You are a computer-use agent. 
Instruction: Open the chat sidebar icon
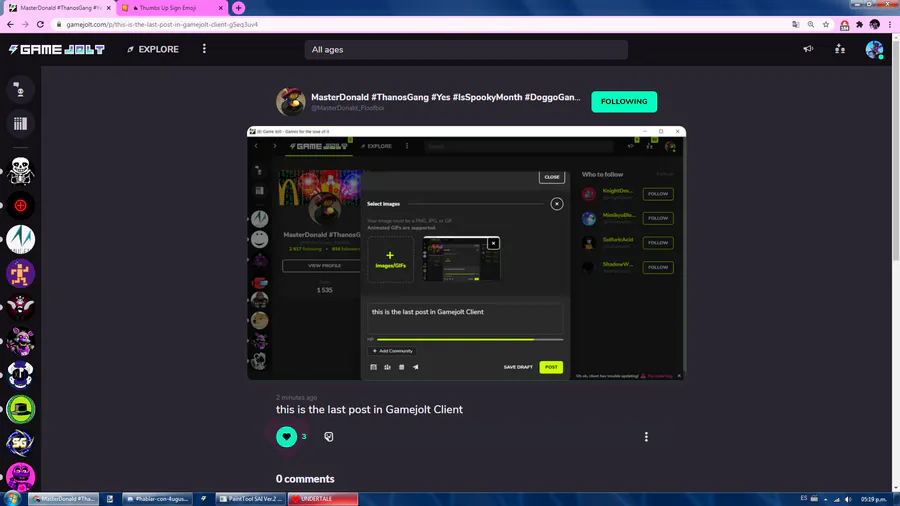click(x=20, y=89)
